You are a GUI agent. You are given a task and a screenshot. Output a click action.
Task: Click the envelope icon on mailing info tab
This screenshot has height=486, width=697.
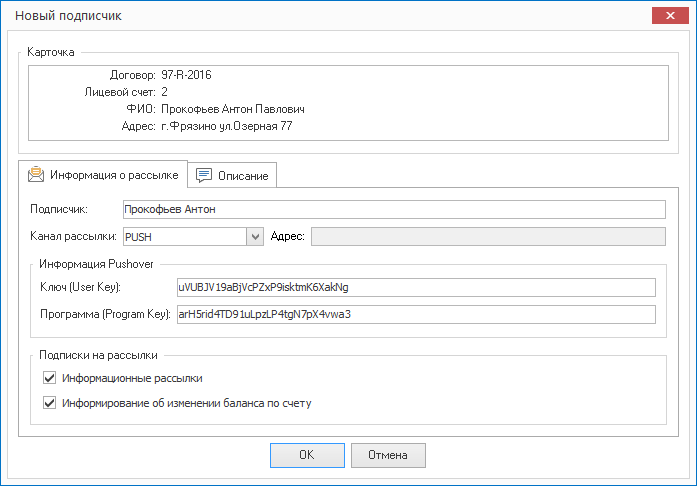click(x=36, y=174)
